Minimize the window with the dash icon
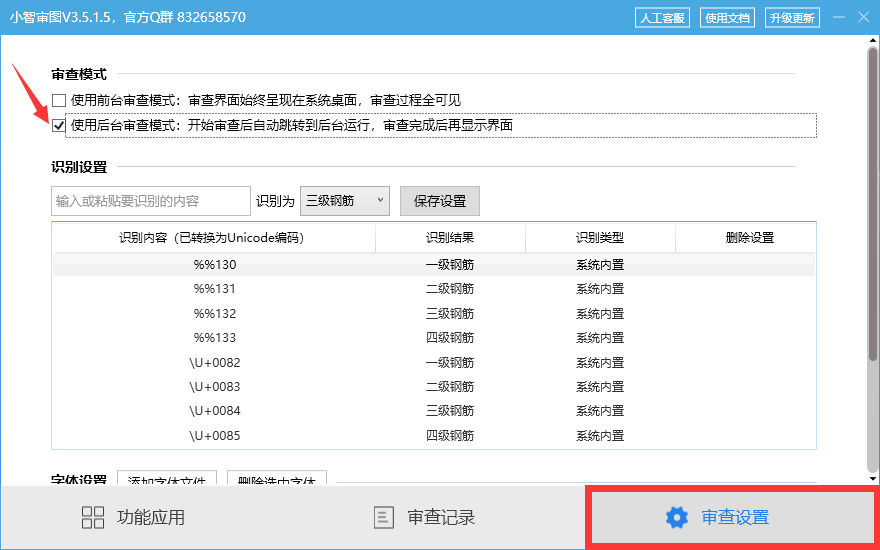Screen dimensions: 880x550 click(x=836, y=17)
